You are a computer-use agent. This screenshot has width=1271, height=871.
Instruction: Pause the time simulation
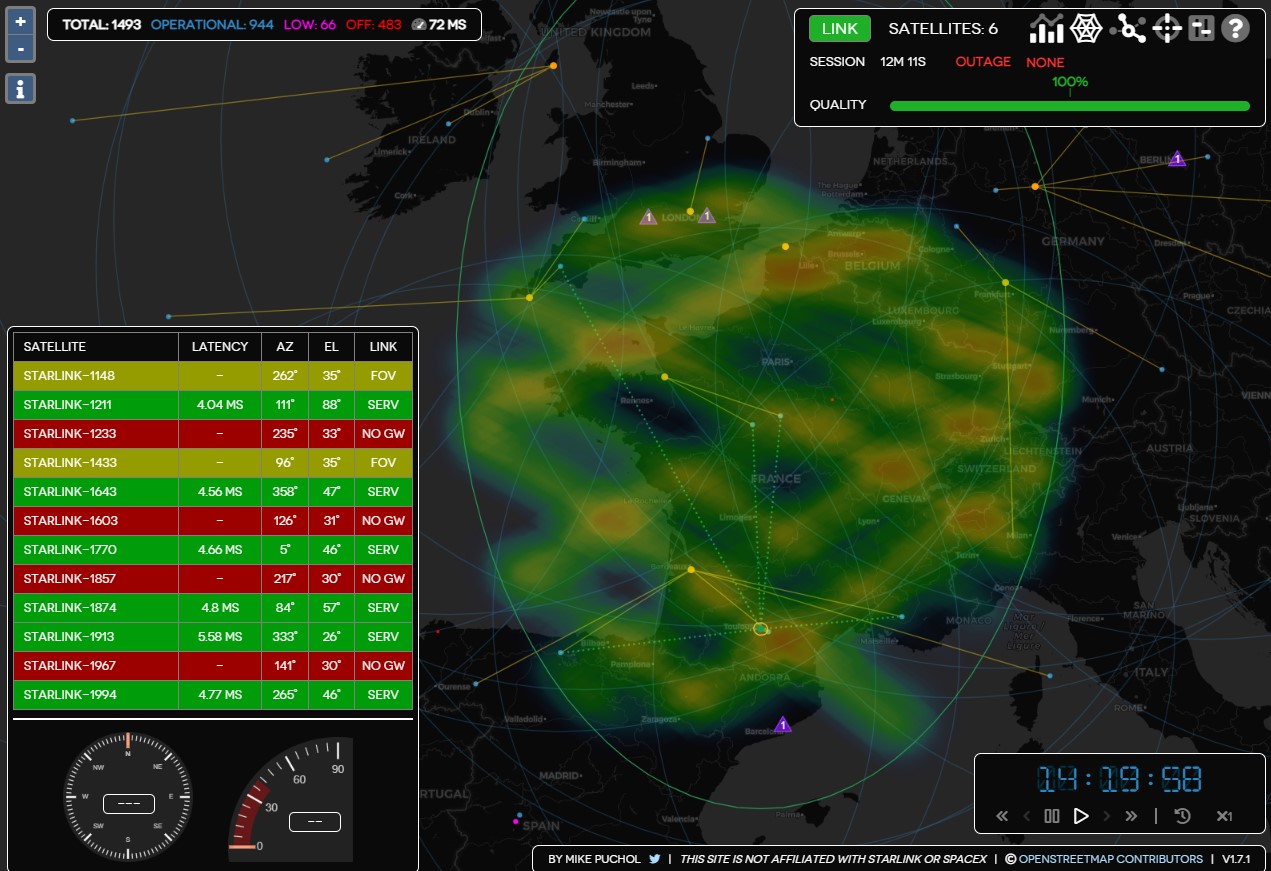pos(1051,816)
